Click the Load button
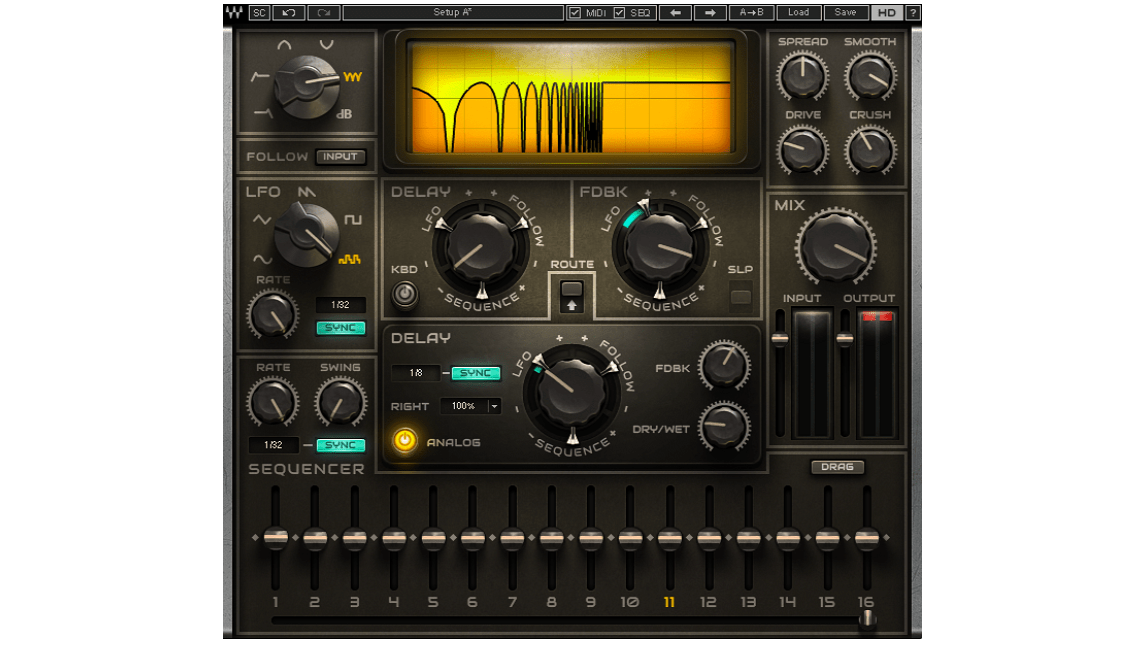 [x=798, y=13]
